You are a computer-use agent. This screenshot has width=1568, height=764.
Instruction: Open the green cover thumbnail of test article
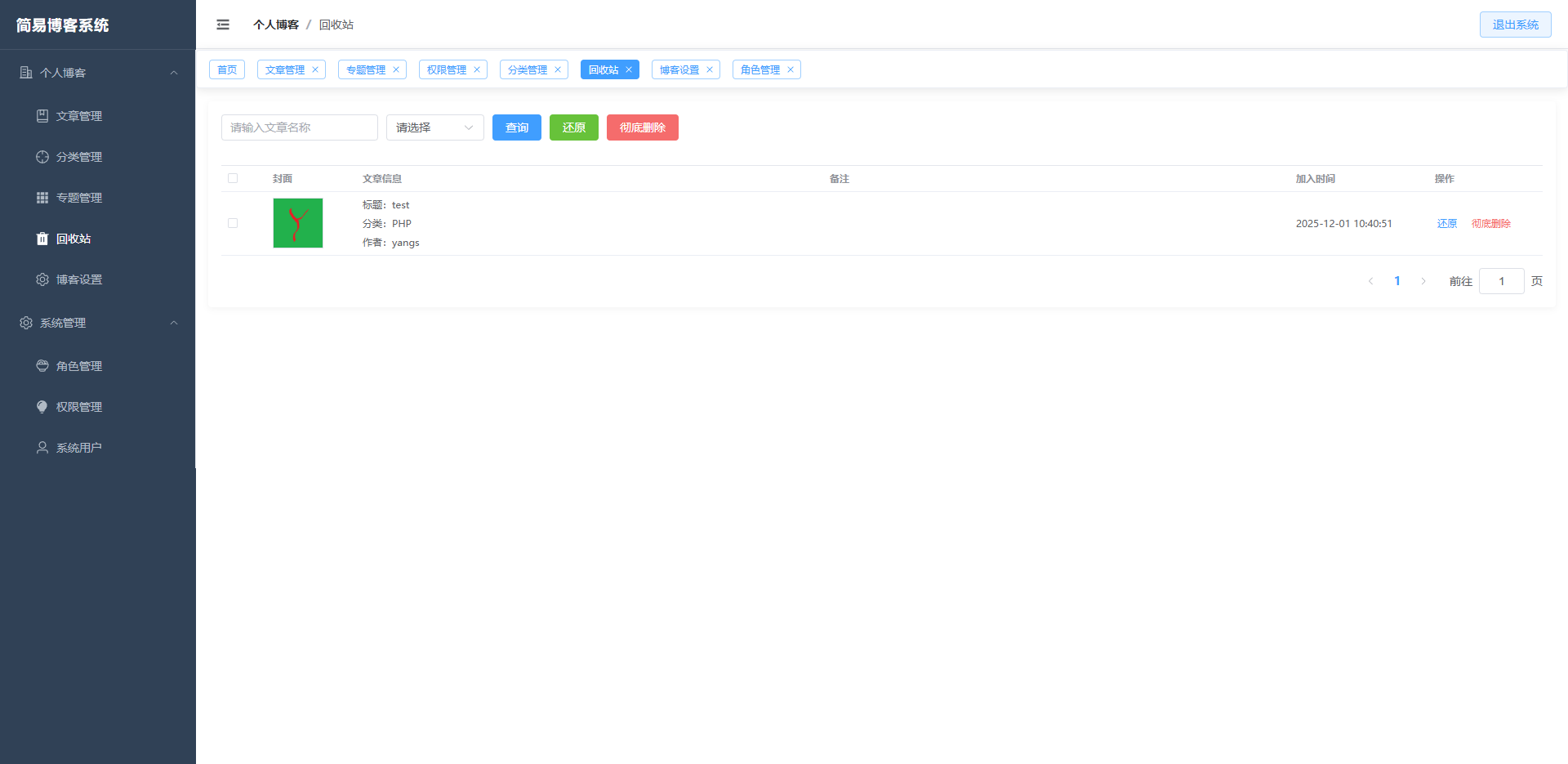(x=298, y=223)
